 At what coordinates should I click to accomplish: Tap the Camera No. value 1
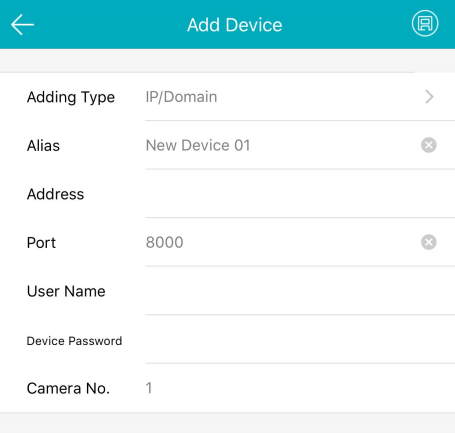149,388
